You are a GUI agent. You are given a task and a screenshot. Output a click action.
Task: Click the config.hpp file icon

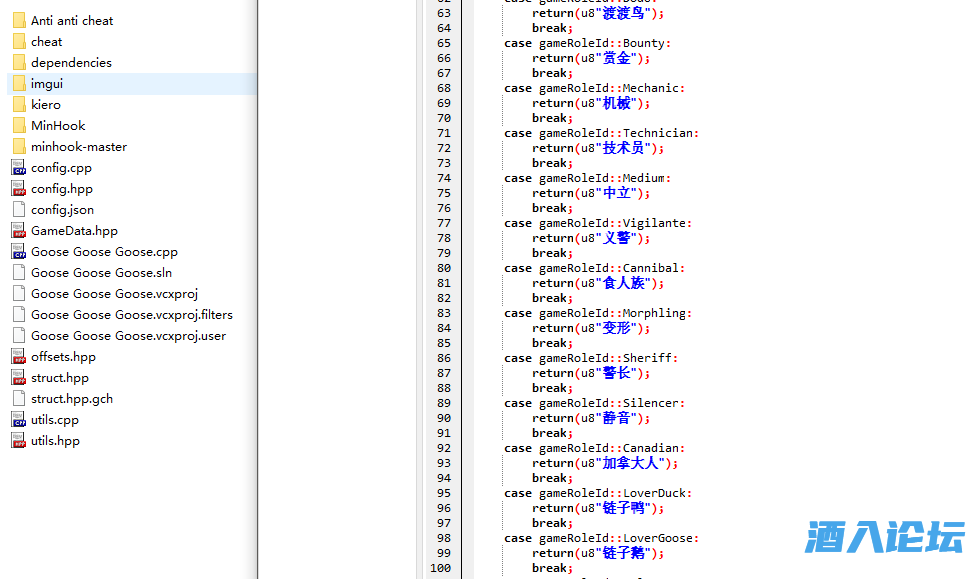[x=19, y=189]
